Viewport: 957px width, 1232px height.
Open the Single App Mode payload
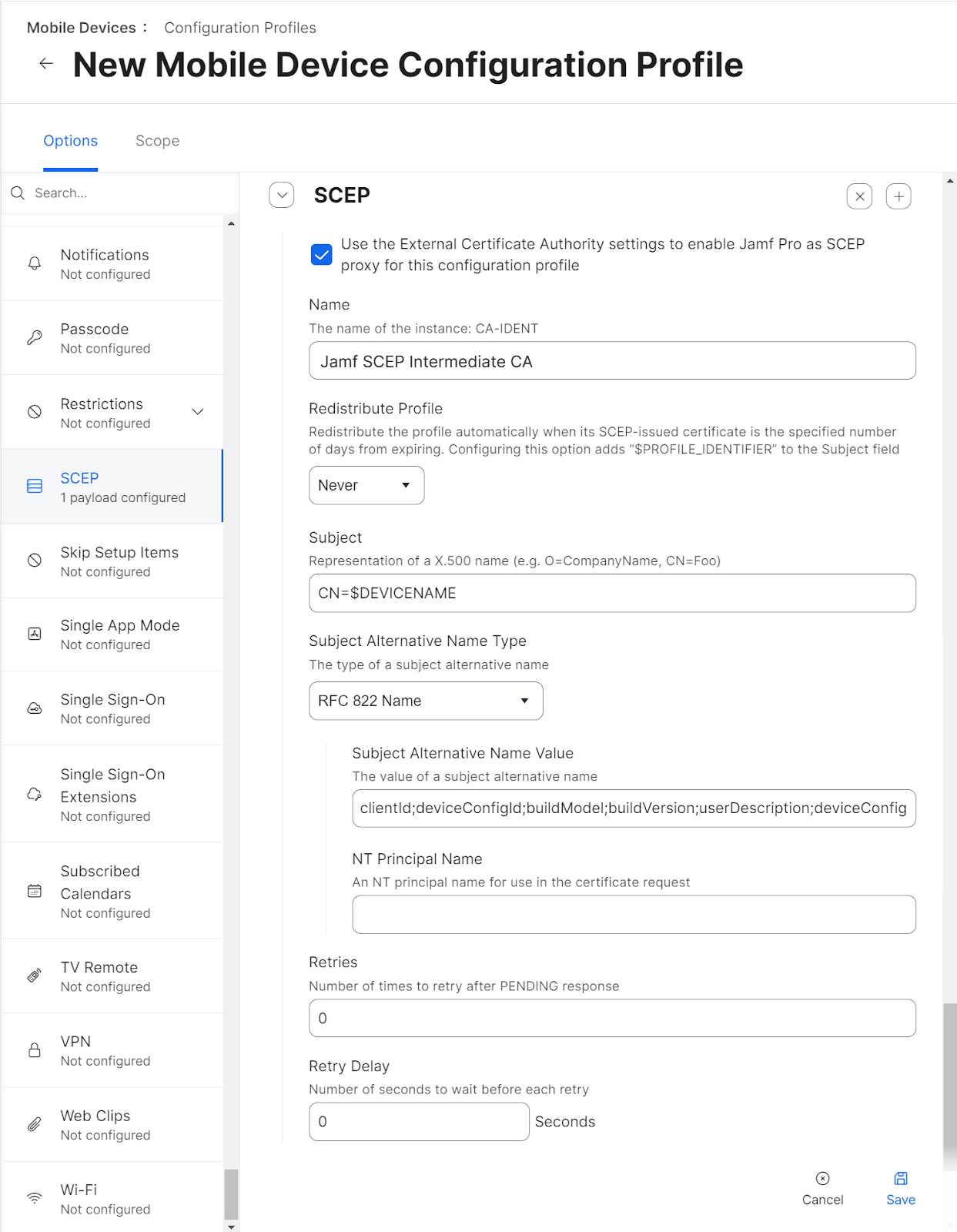[x=112, y=634]
